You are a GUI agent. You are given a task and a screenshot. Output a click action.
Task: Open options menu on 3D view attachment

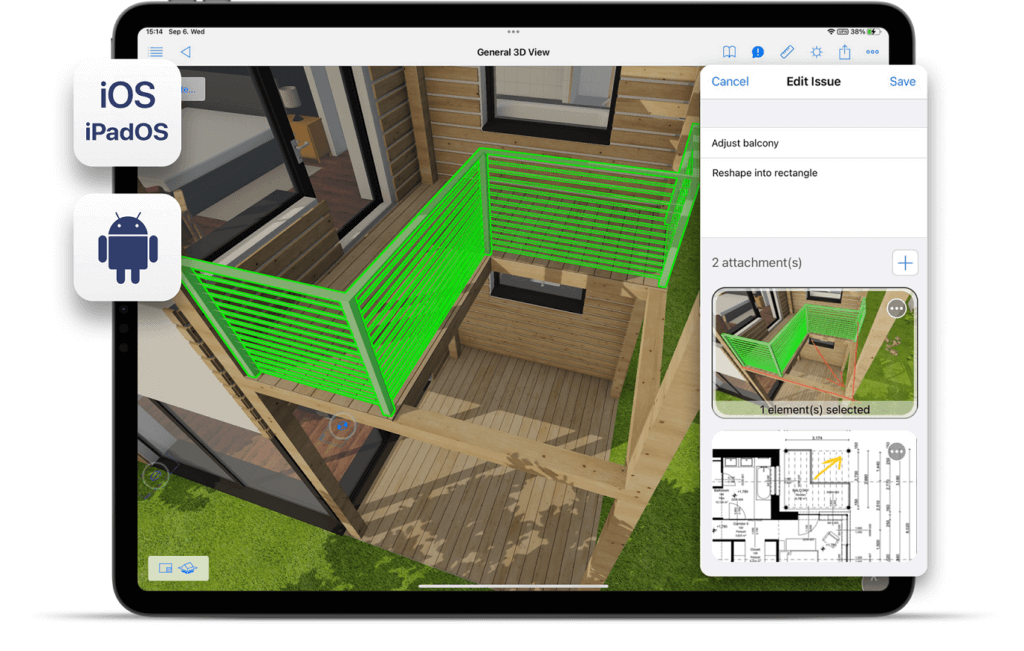click(x=897, y=309)
